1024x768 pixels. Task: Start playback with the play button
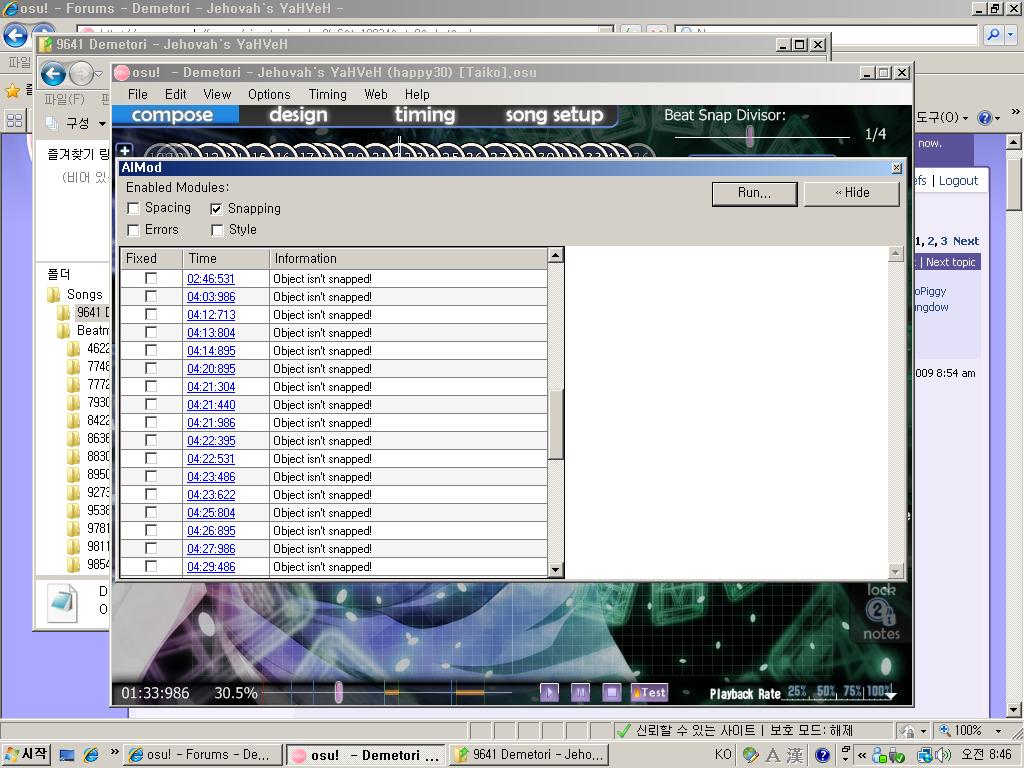click(549, 692)
